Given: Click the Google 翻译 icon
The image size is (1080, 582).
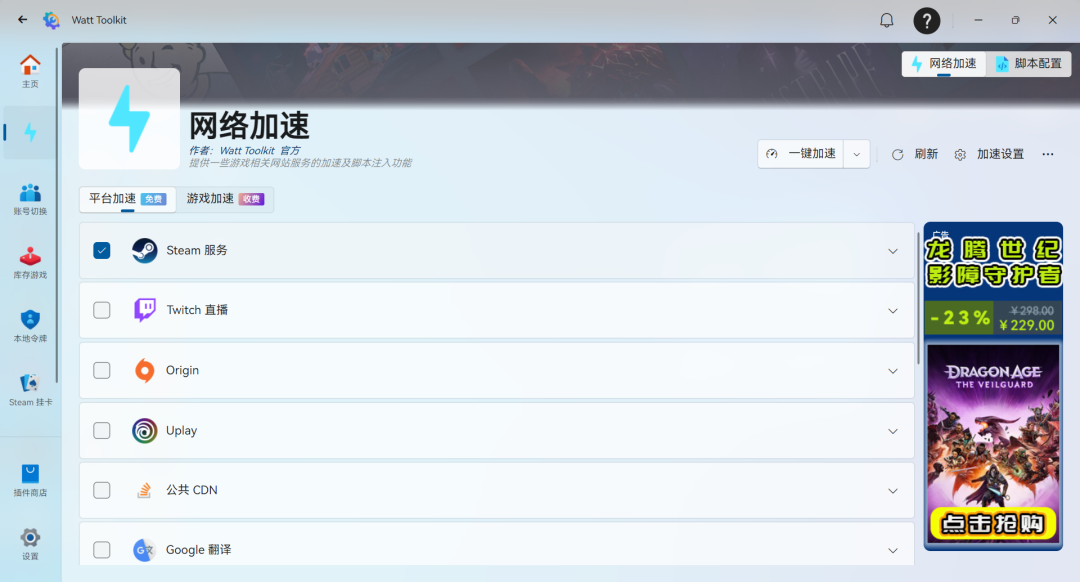Looking at the screenshot, I should (143, 550).
